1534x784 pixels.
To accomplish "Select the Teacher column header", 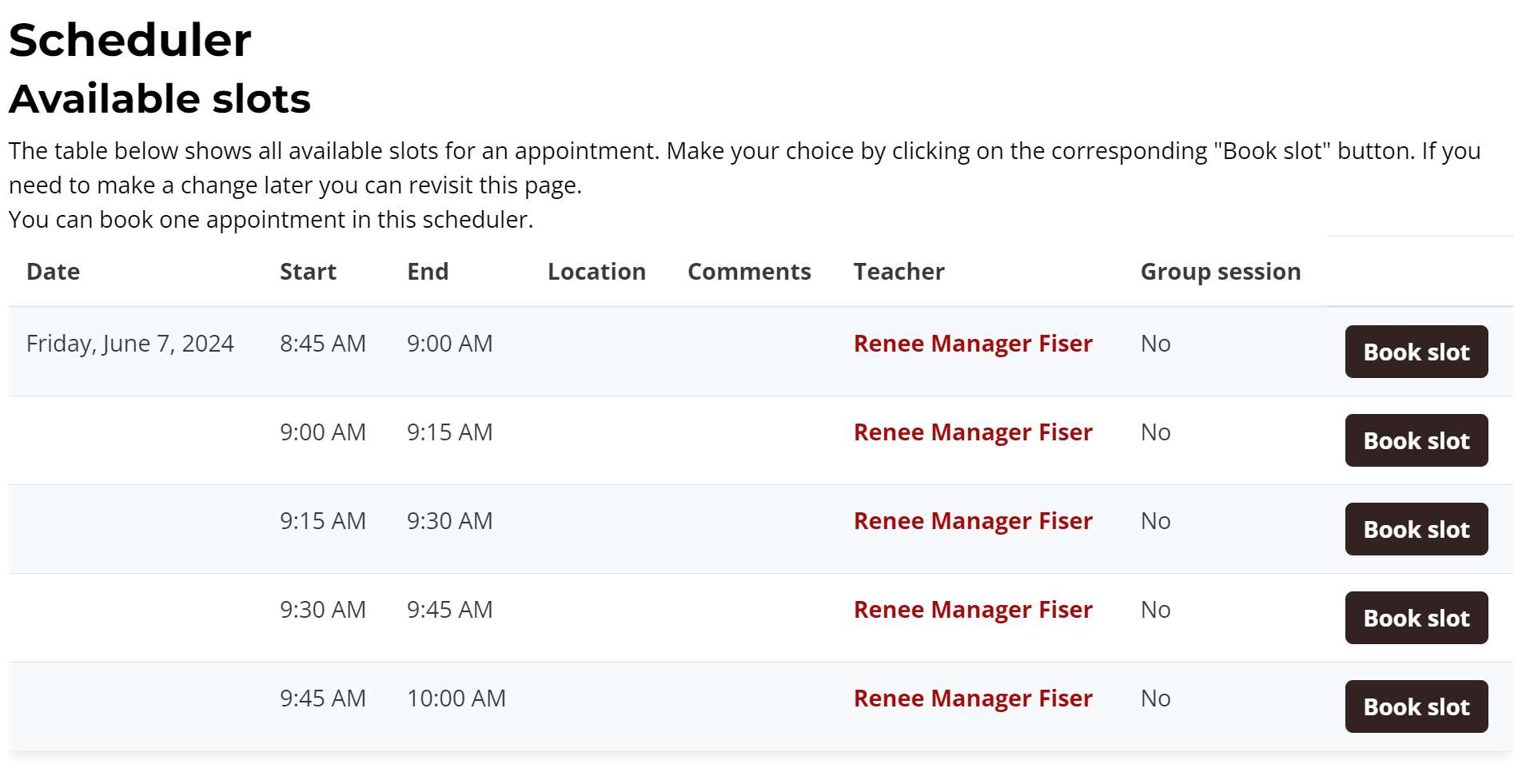I will (898, 272).
